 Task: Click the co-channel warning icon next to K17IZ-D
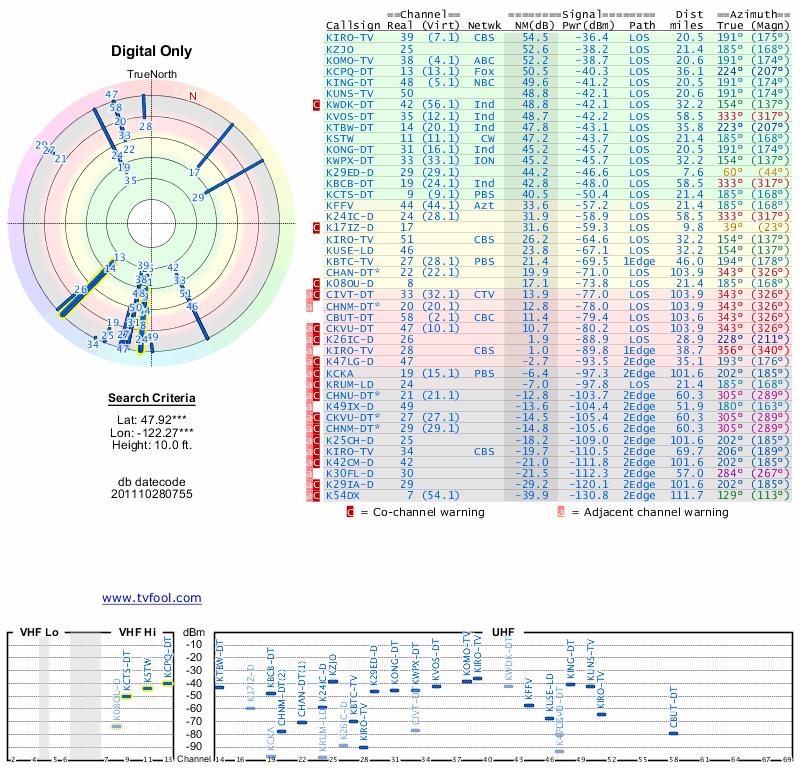pos(317,228)
